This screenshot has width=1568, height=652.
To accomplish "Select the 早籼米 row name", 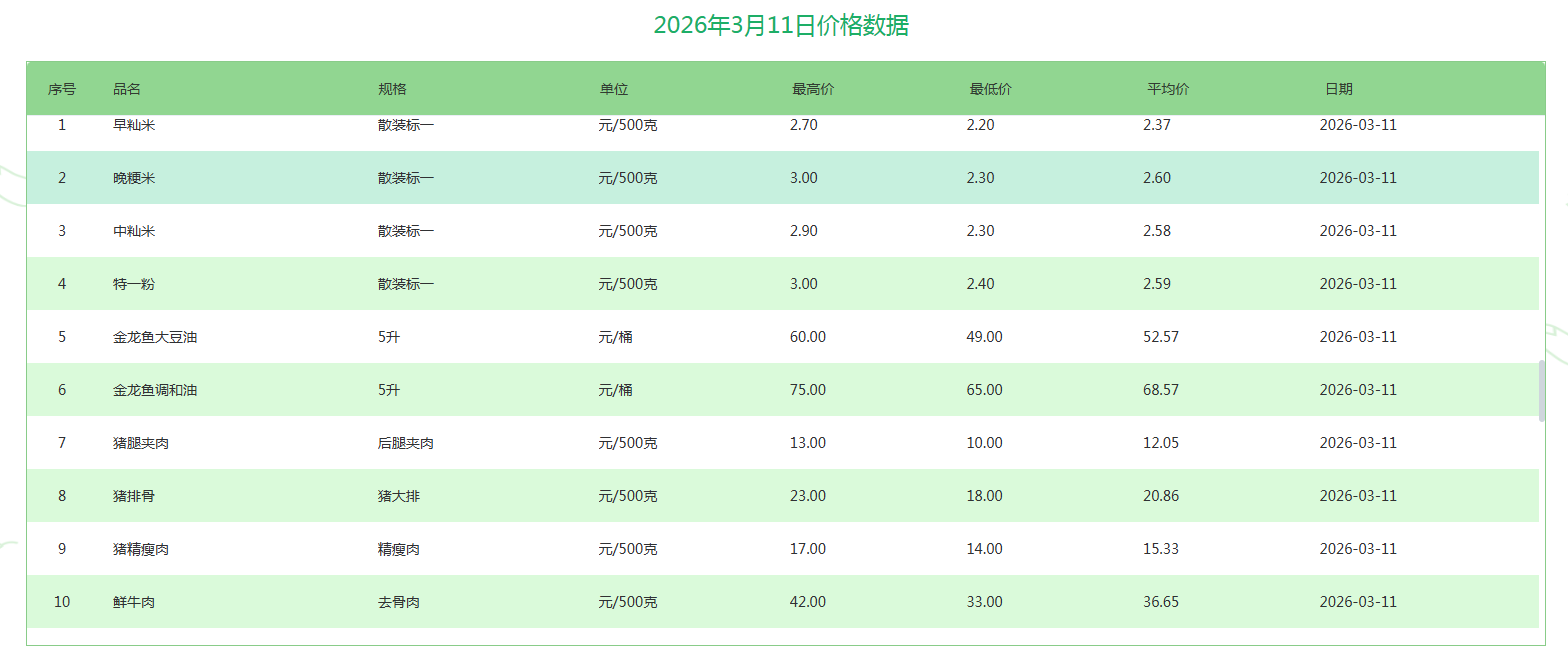I will (x=134, y=126).
